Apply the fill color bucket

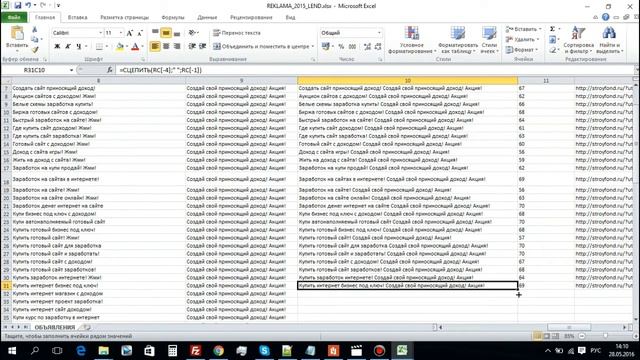tap(120, 47)
